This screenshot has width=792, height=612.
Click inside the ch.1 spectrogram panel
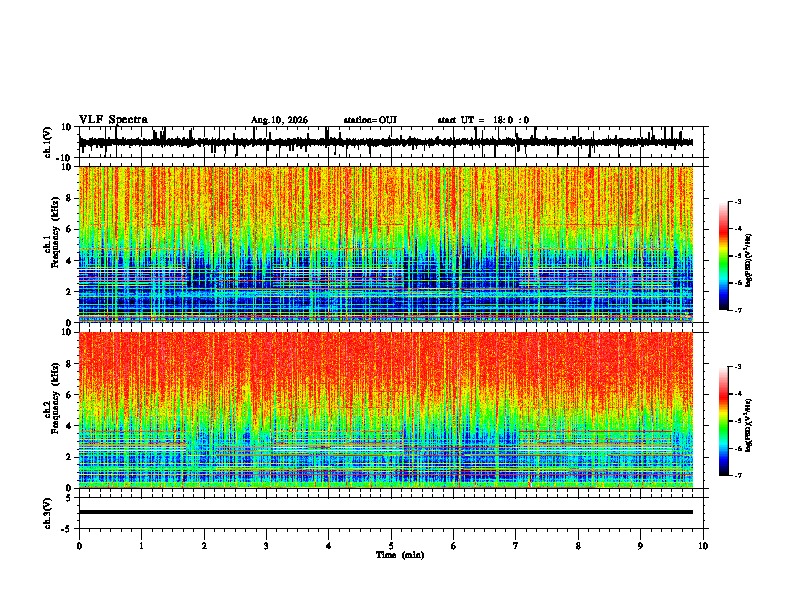coord(386,244)
